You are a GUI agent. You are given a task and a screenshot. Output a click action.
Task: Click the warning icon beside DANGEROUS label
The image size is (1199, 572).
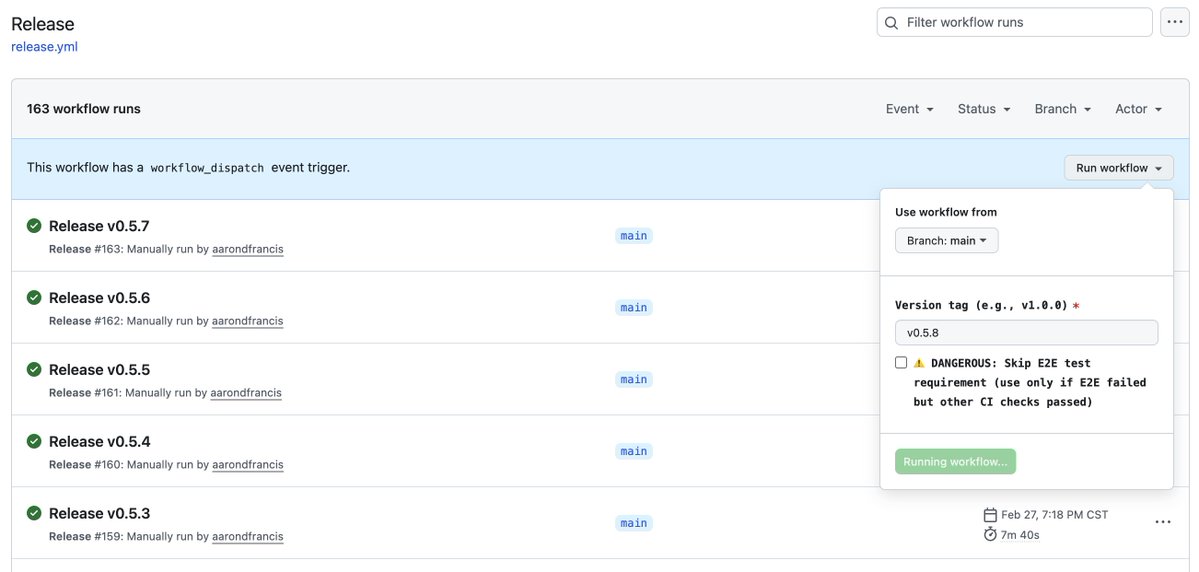point(919,363)
